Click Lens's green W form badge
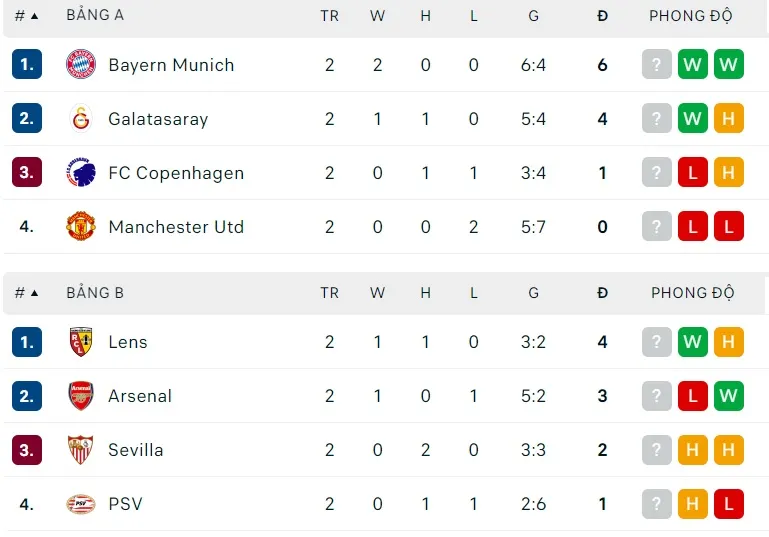Image resolution: width=769 pixels, height=537 pixels. [x=692, y=342]
